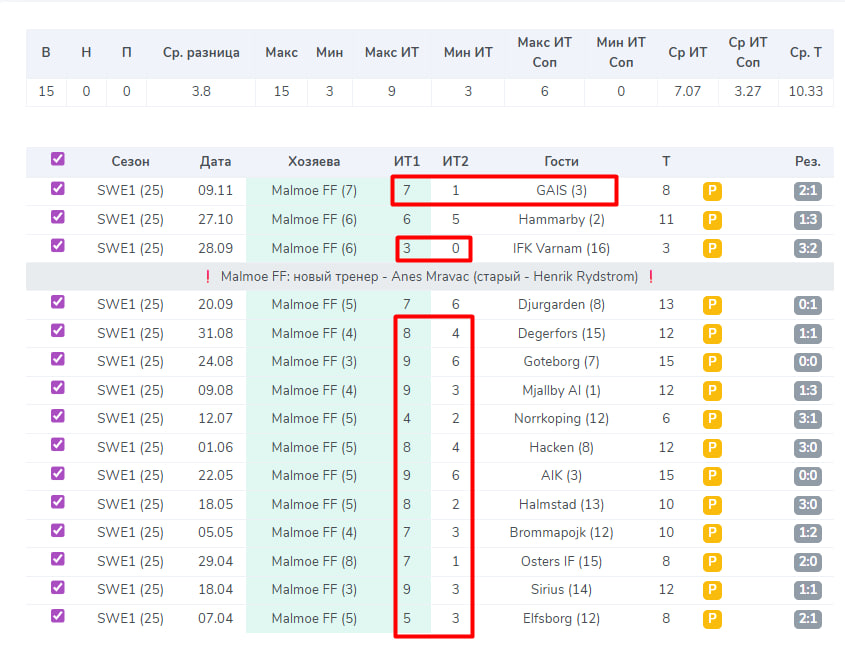The width and height of the screenshot is (845, 665).
Task: Open the 3:2 result for IFK Varnam match
Action: point(807,248)
